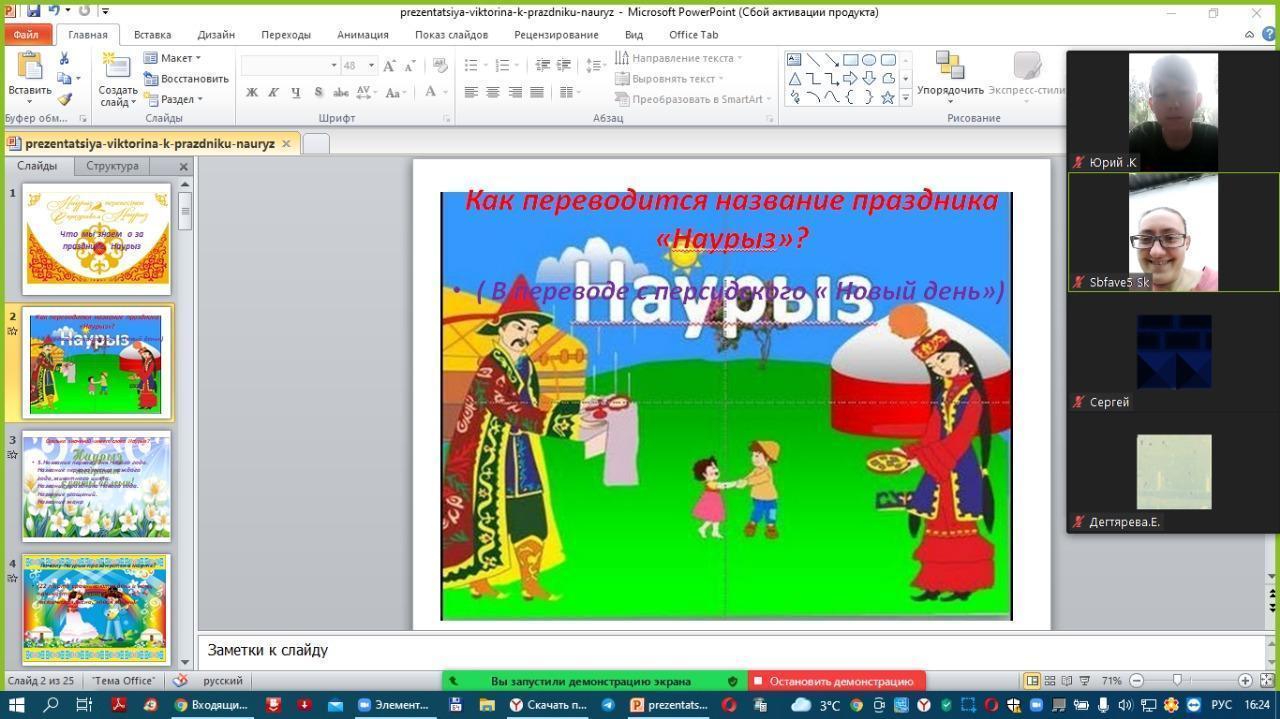1280x719 pixels.
Task: Click Остановить демонстрацию button
Action: pyautogui.click(x=836, y=681)
